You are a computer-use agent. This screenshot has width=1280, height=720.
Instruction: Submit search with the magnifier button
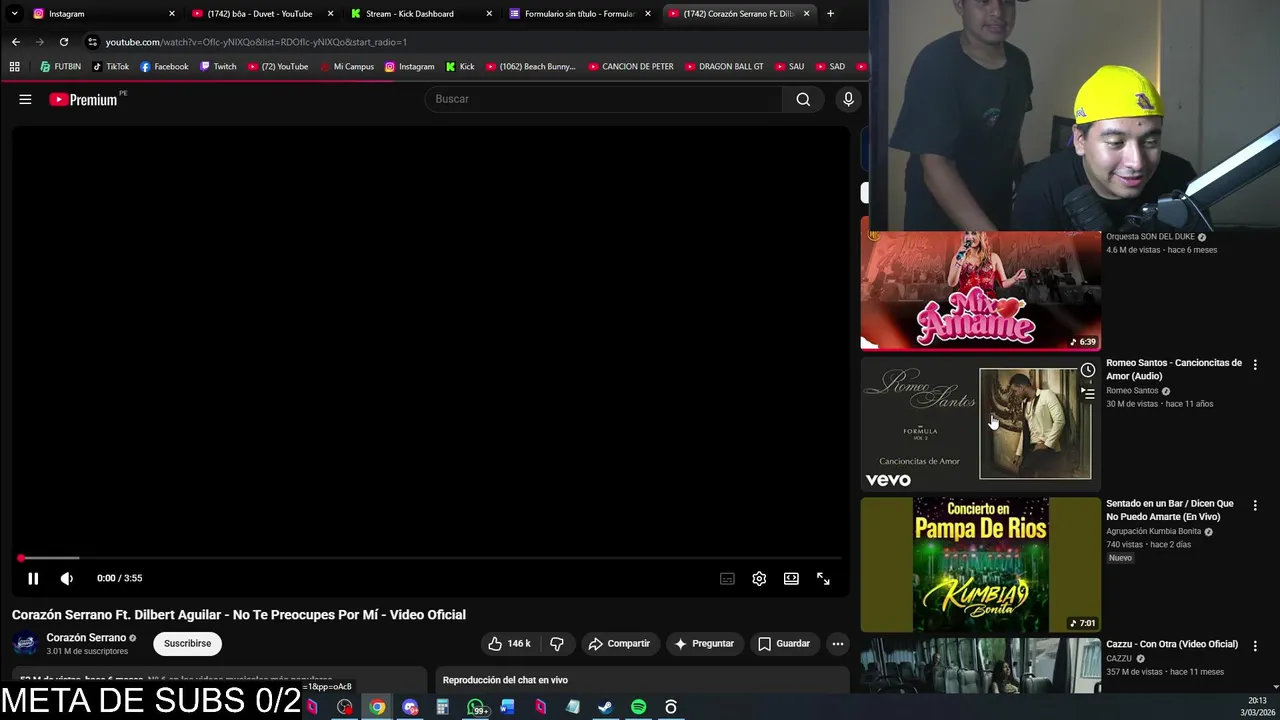(x=803, y=99)
